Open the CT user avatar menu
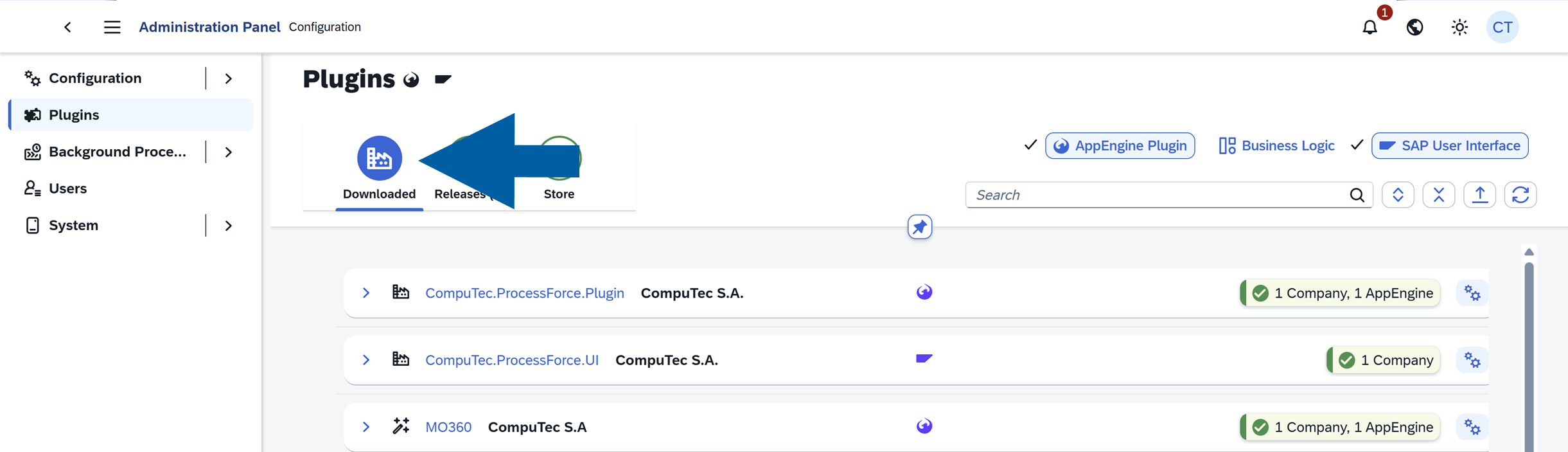The height and width of the screenshot is (452, 1568). tap(1502, 27)
